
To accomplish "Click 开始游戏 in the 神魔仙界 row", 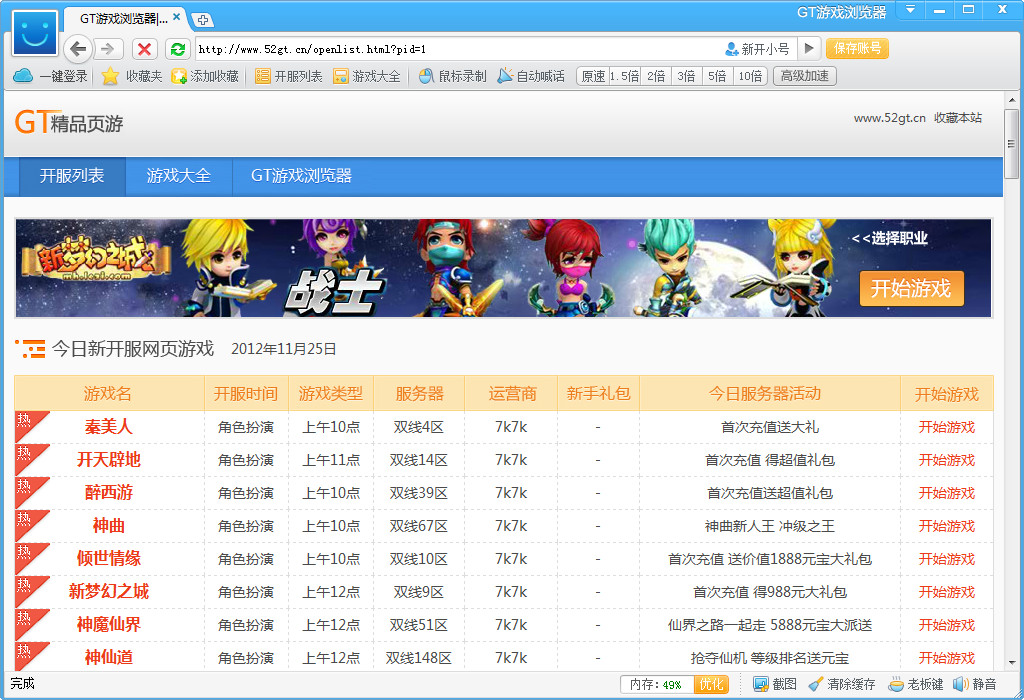I will tap(946, 625).
